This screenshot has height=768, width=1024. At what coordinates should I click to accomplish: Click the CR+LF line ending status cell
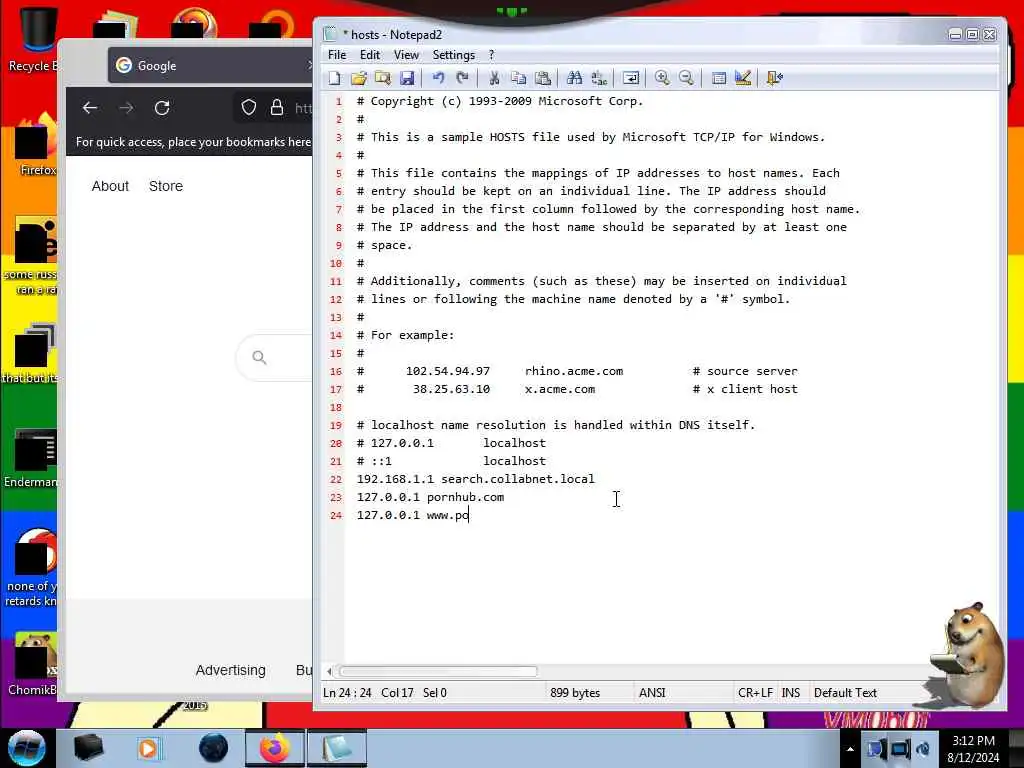point(755,693)
